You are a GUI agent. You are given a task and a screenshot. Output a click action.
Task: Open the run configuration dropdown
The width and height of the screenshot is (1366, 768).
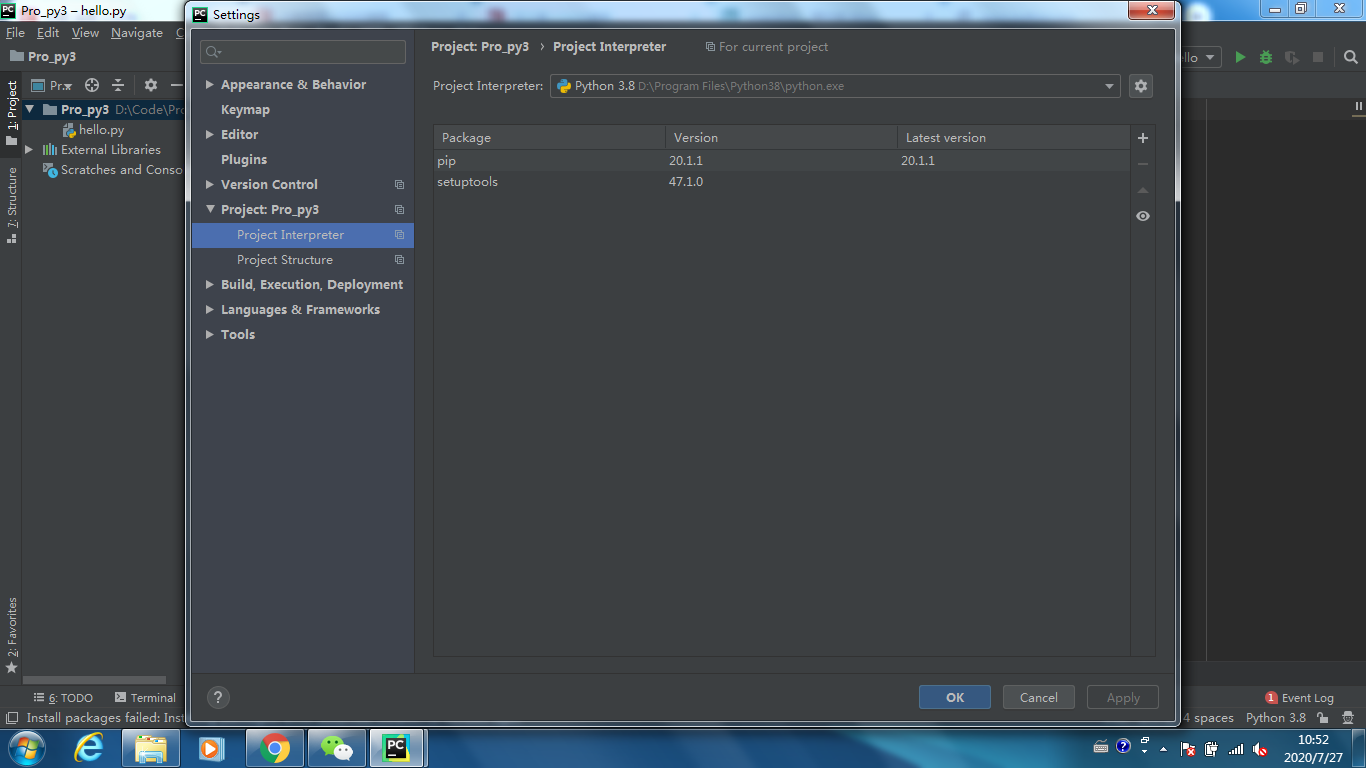click(x=1211, y=58)
